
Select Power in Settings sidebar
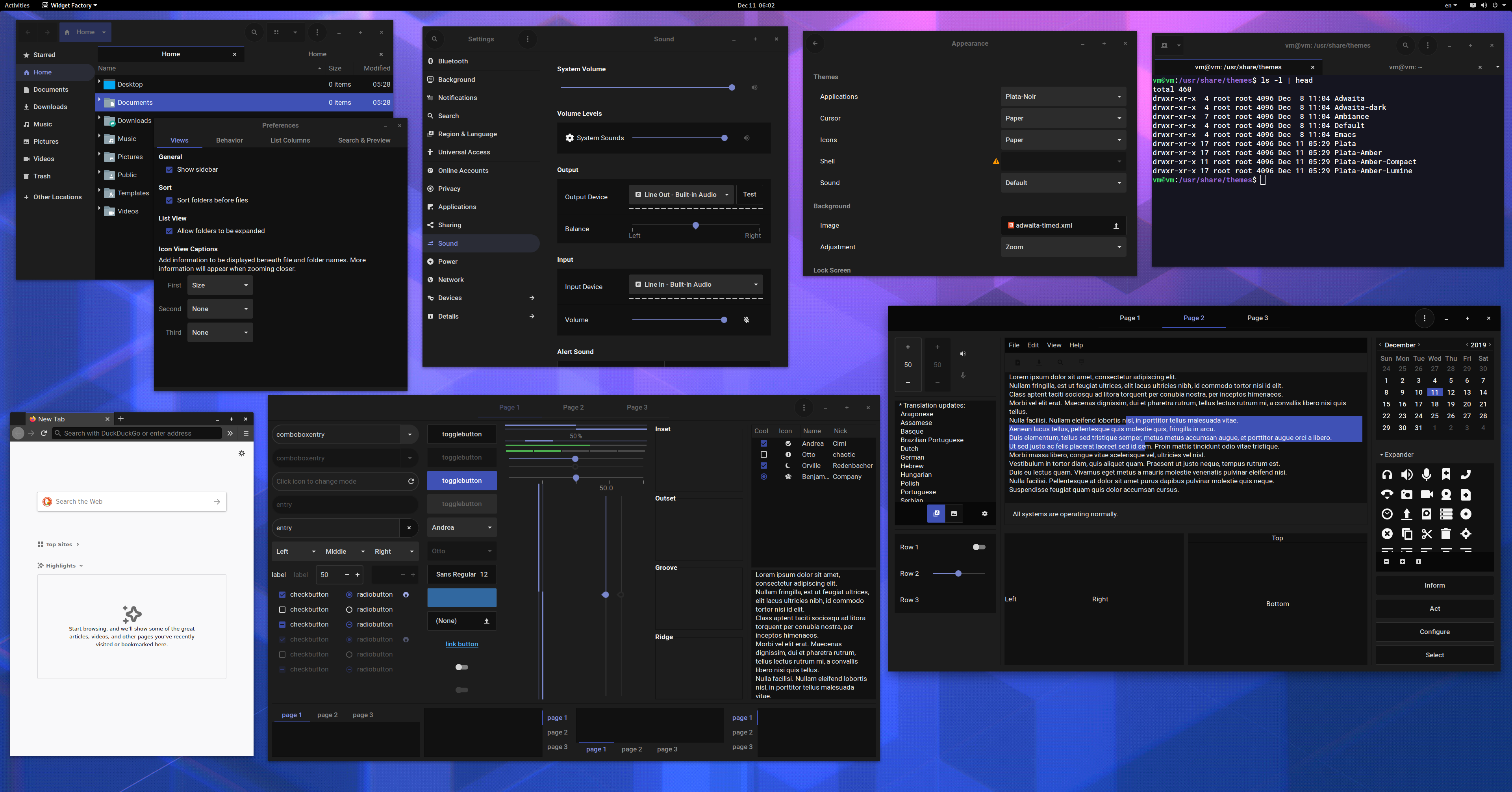pyautogui.click(x=481, y=261)
